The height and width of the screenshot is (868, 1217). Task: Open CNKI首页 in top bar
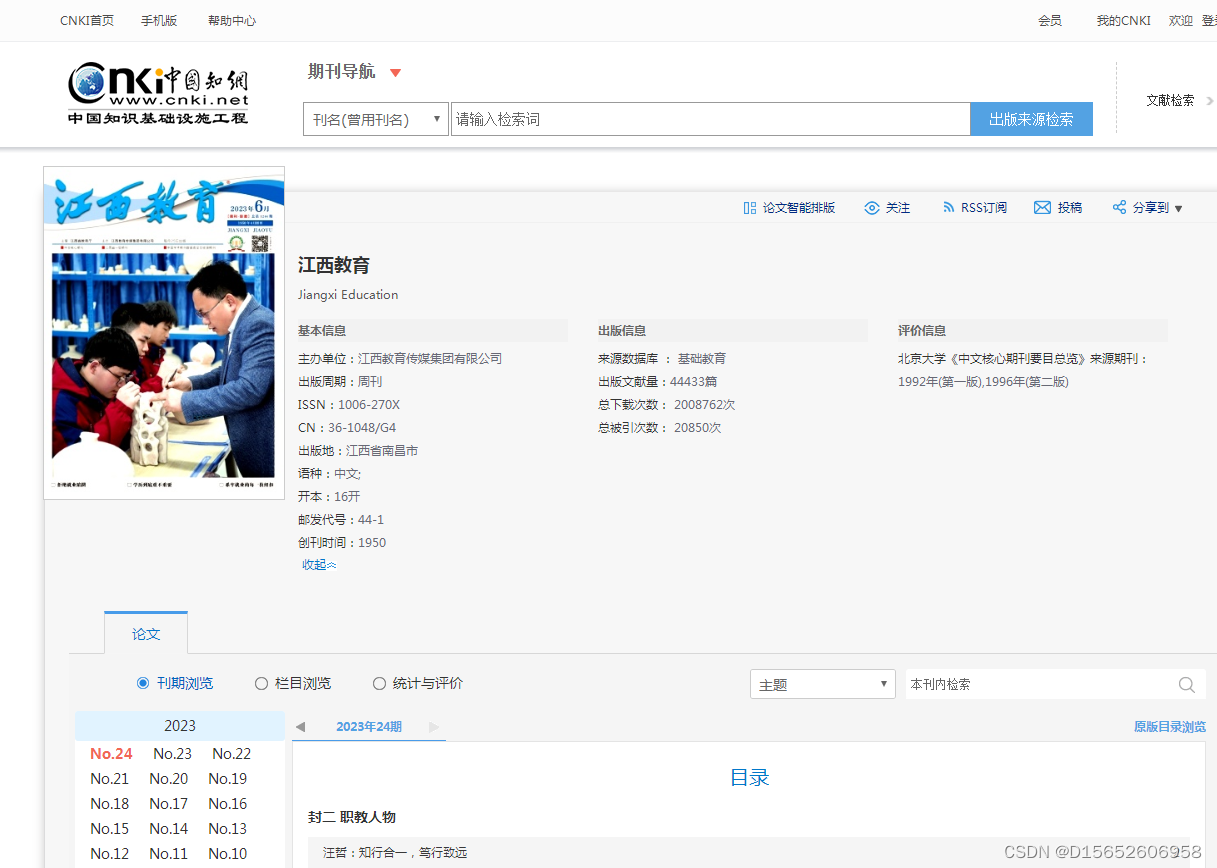pyautogui.click(x=87, y=20)
